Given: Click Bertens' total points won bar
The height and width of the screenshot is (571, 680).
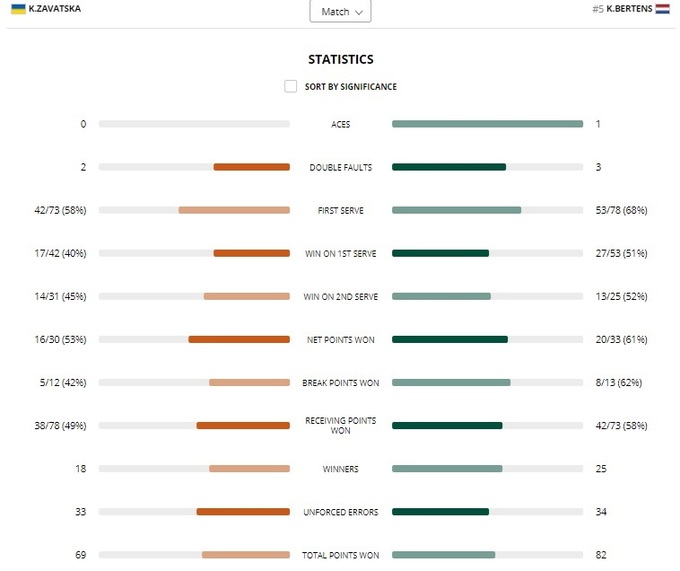Looking at the screenshot, I should coord(443,554).
